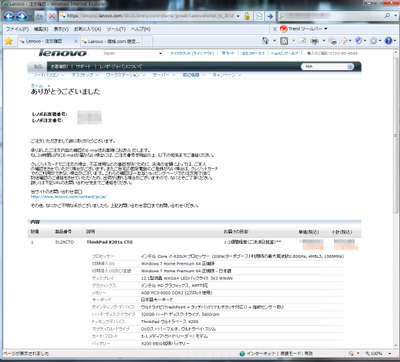
Task: Click the Safety shield icon
Action: [359, 41]
